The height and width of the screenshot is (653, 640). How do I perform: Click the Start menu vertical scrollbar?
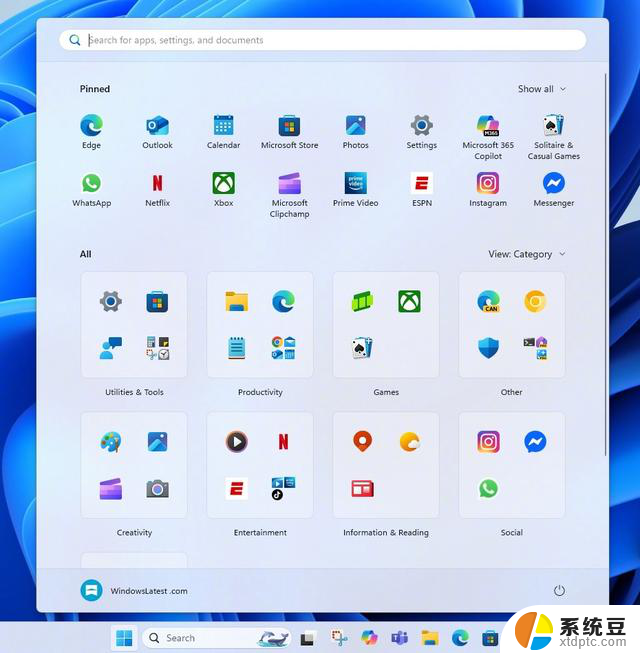click(605, 264)
